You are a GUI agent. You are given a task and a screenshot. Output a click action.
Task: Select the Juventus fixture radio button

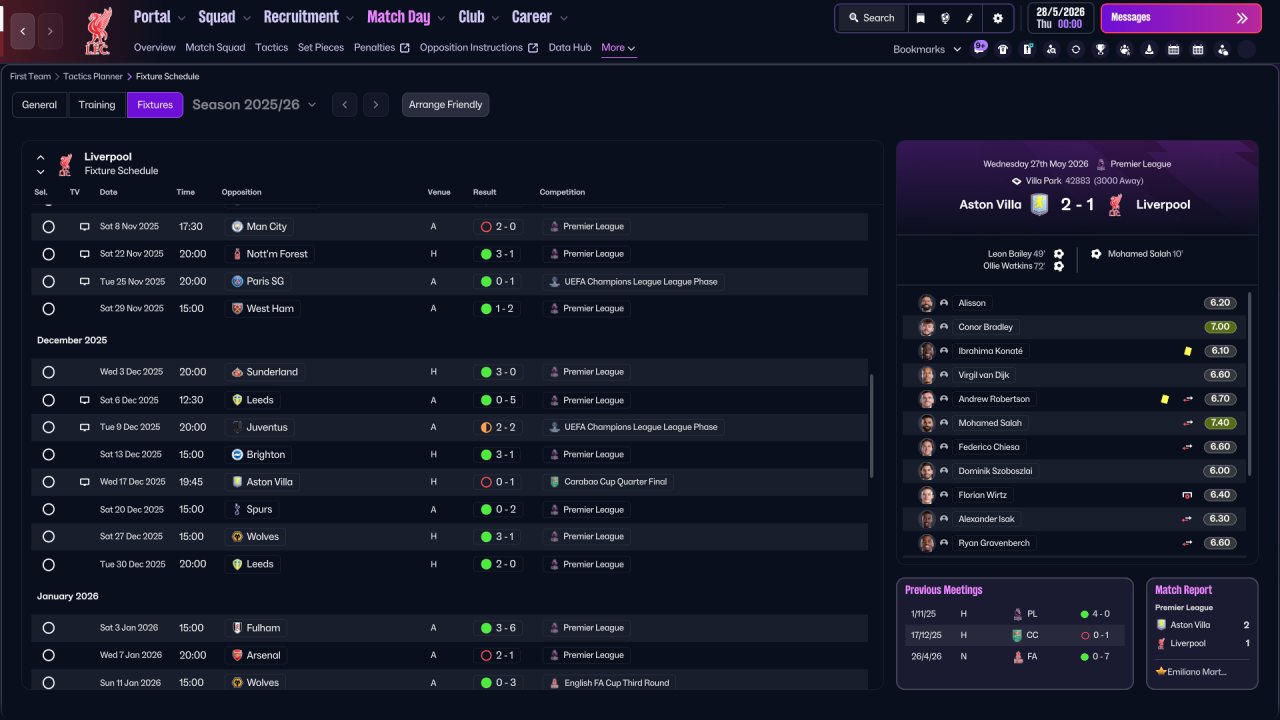[48, 427]
